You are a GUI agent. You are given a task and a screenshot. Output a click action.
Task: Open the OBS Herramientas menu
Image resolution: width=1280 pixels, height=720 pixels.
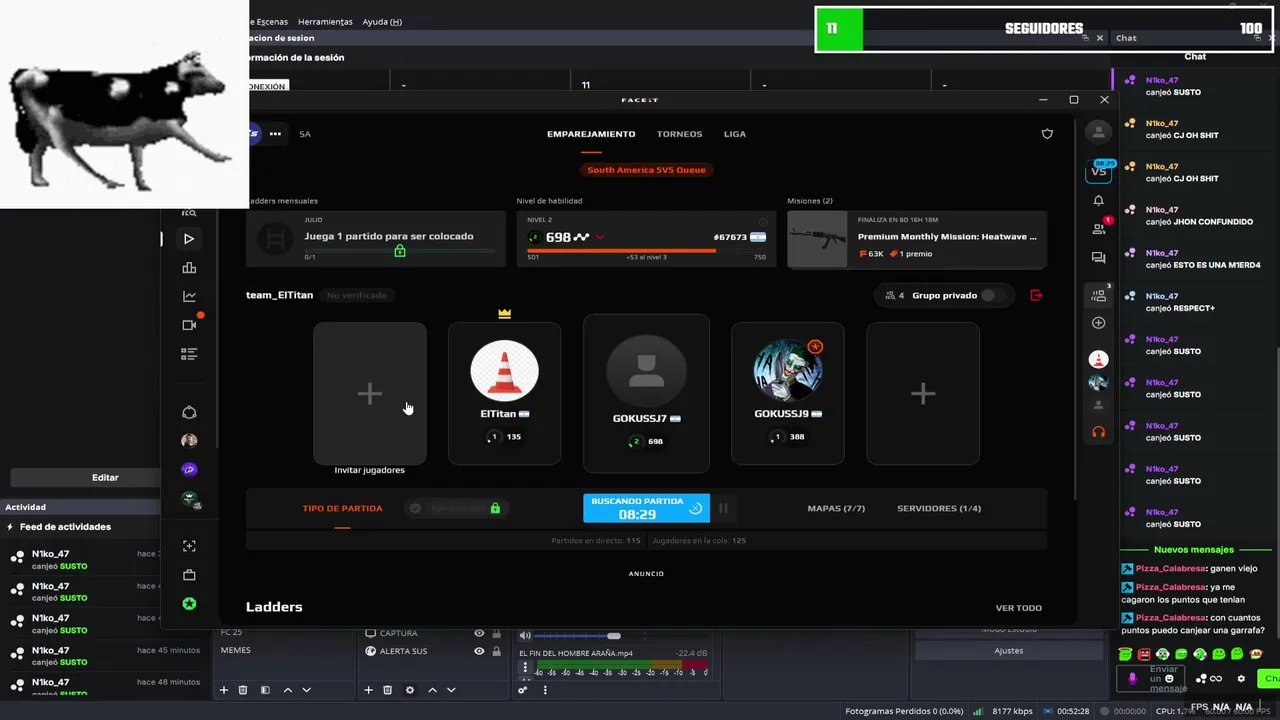click(x=325, y=21)
